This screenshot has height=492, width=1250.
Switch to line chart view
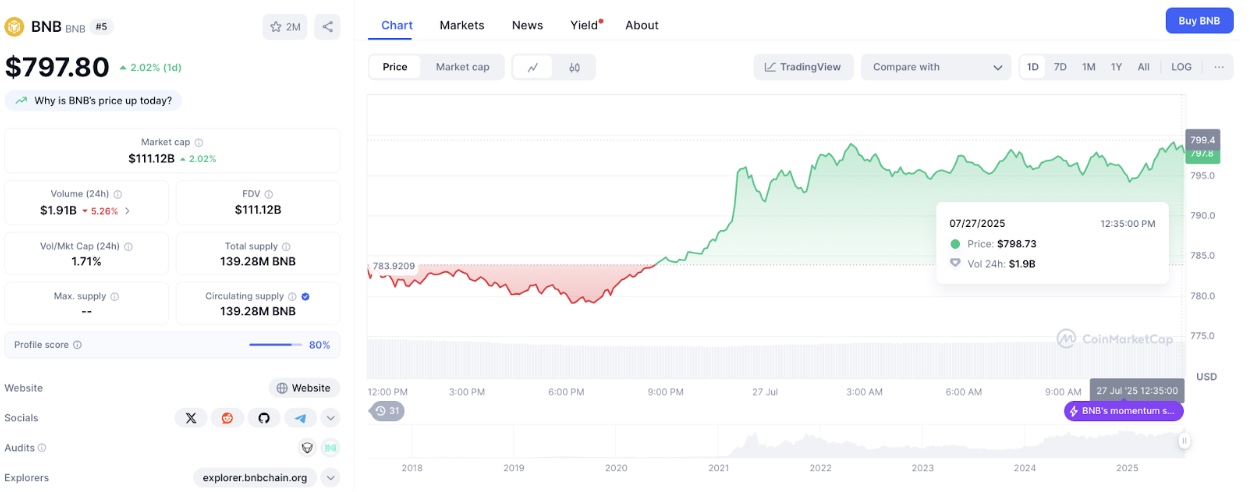point(534,67)
